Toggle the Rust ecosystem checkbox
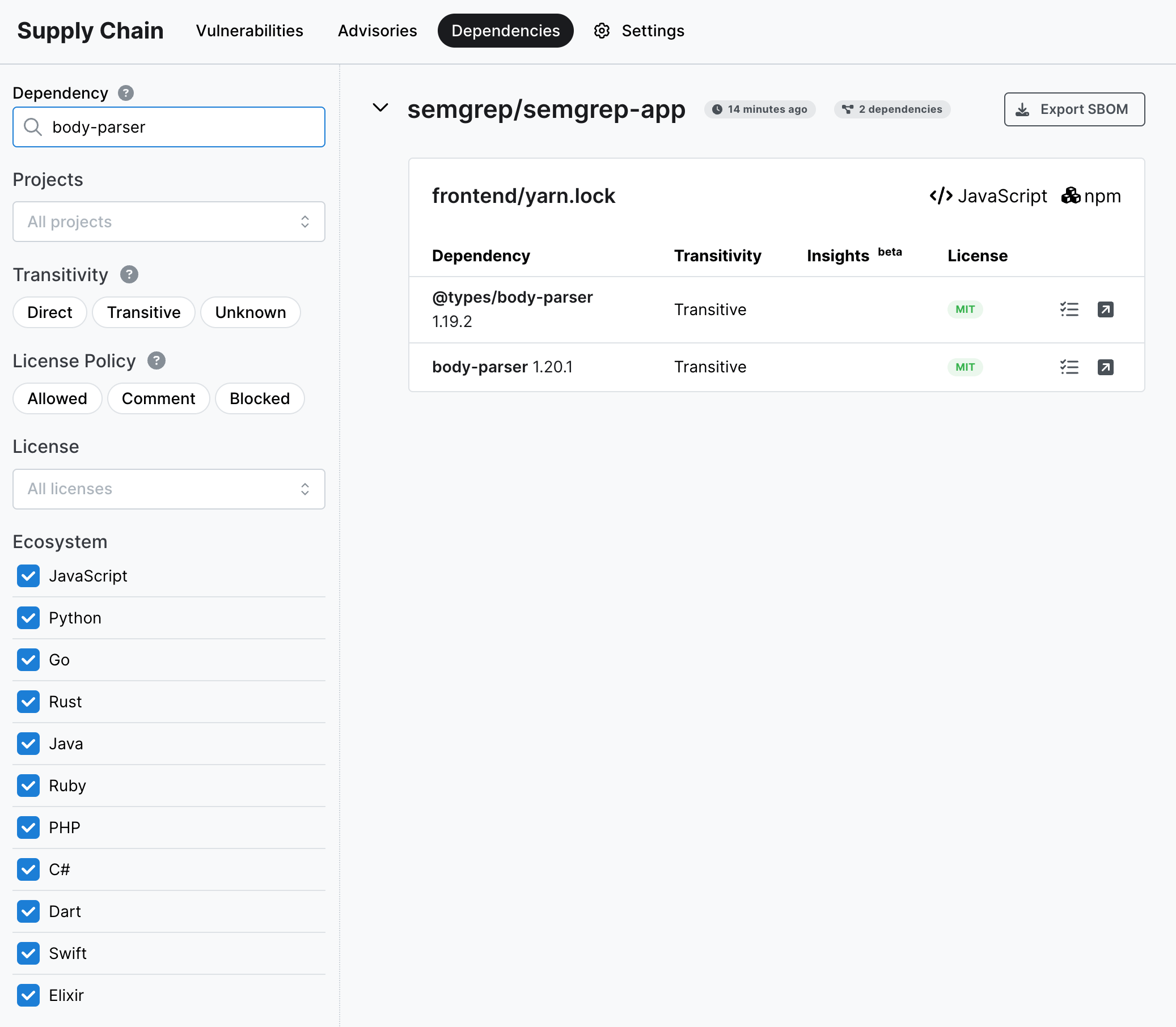The width and height of the screenshot is (1176, 1027). 28,701
